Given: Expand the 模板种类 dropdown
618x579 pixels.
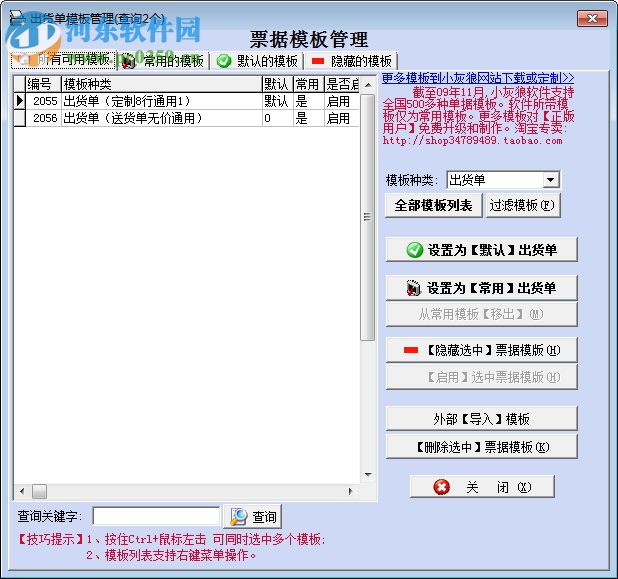Looking at the screenshot, I should pyautogui.click(x=551, y=180).
